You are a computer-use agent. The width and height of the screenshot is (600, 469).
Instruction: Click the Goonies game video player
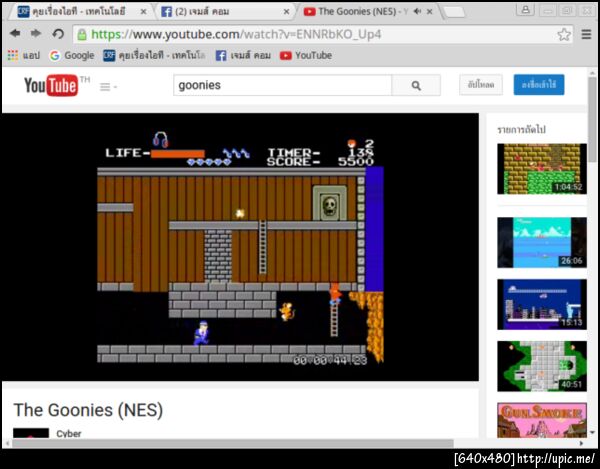pyautogui.click(x=240, y=247)
